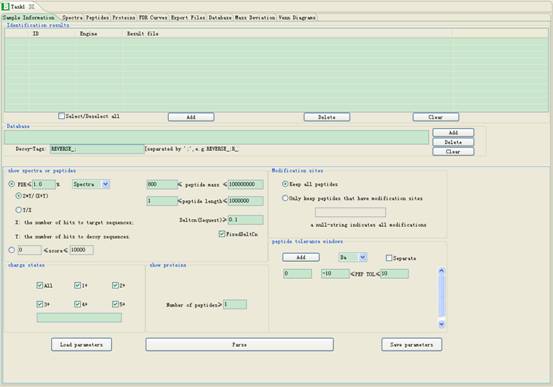Click the charge states text field
553x387 pixels.
pyautogui.click(x=79, y=318)
